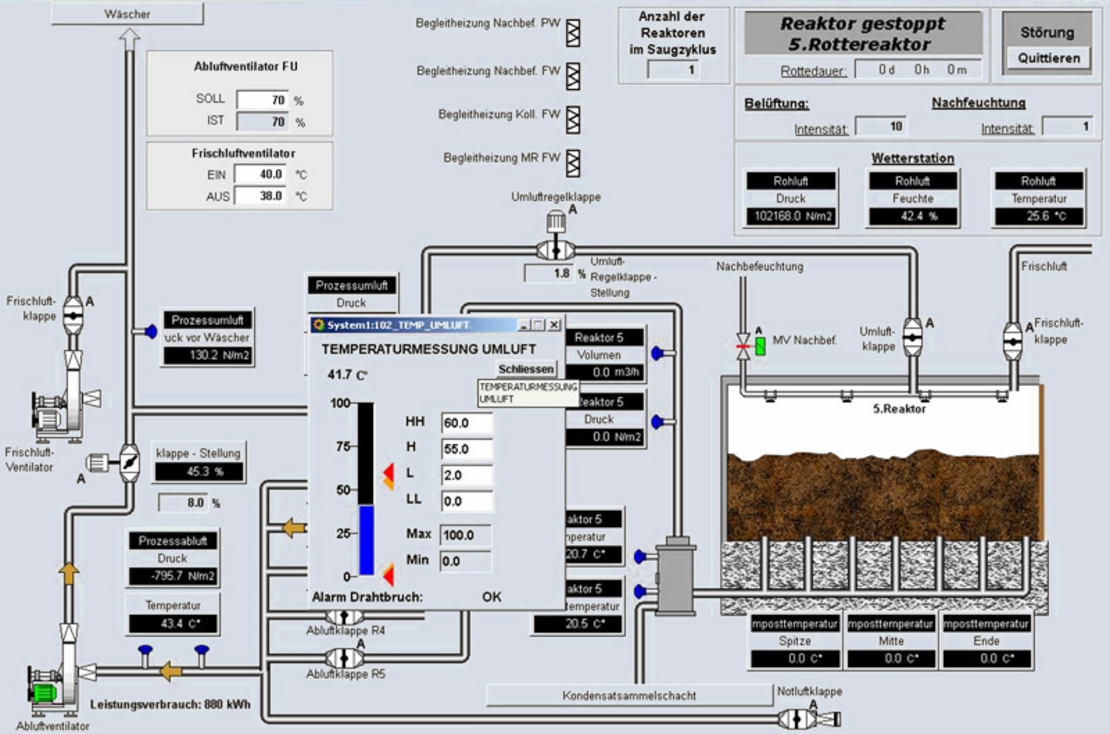Toggle Begleitheizung Nachbef. PW indicator
This screenshot has height=734, width=1110.
tap(573, 35)
